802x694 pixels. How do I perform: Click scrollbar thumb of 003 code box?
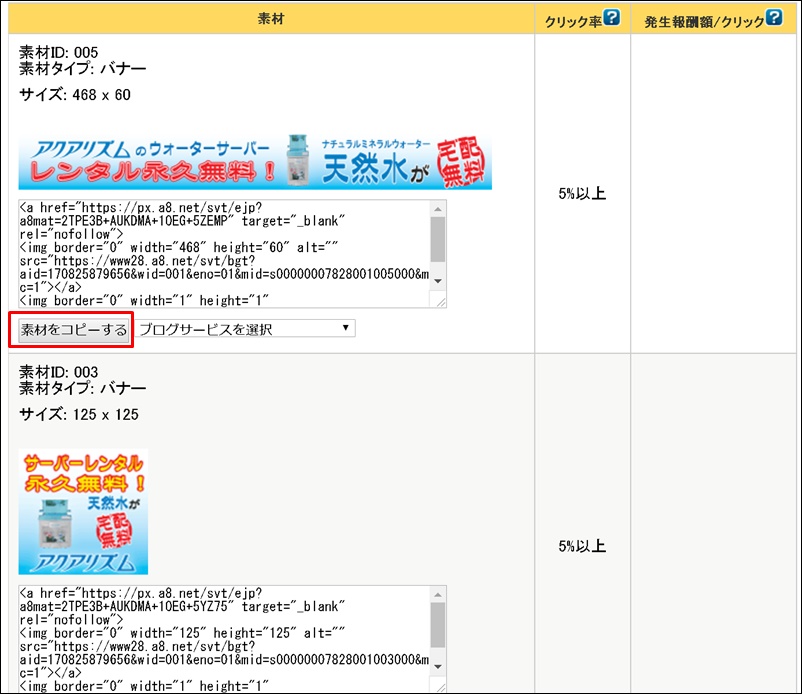438,625
